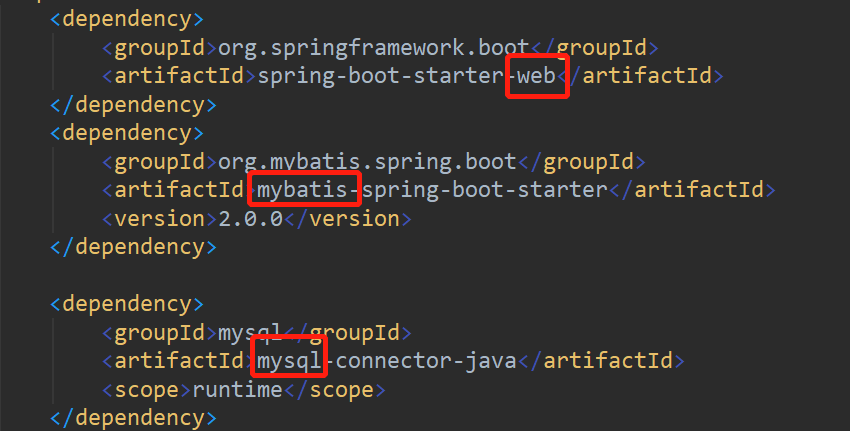The height and width of the screenshot is (431, 850).
Task: Click the scope value runtime
Action: [237, 390]
